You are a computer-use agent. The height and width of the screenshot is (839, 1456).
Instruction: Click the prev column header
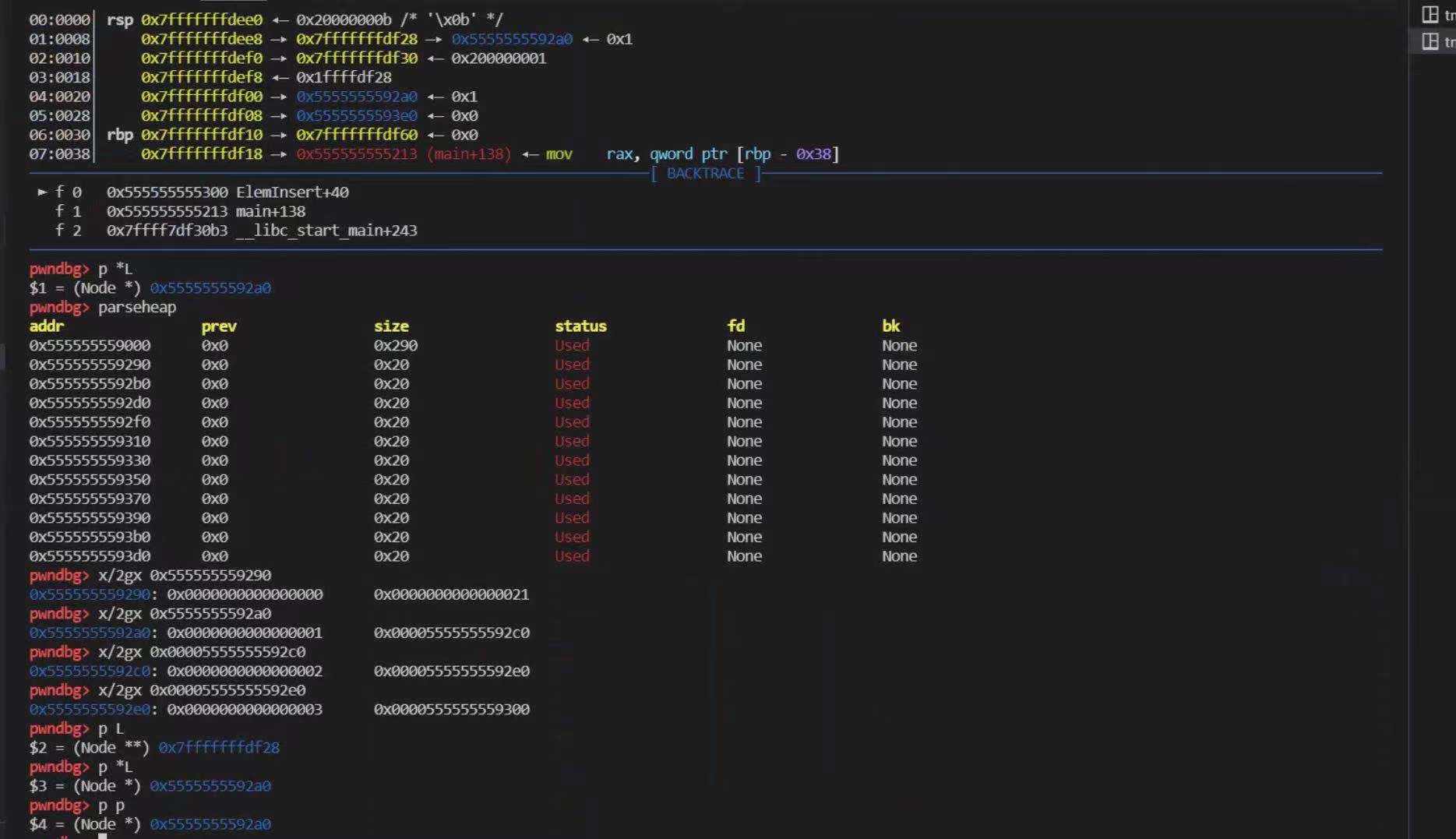coord(219,326)
